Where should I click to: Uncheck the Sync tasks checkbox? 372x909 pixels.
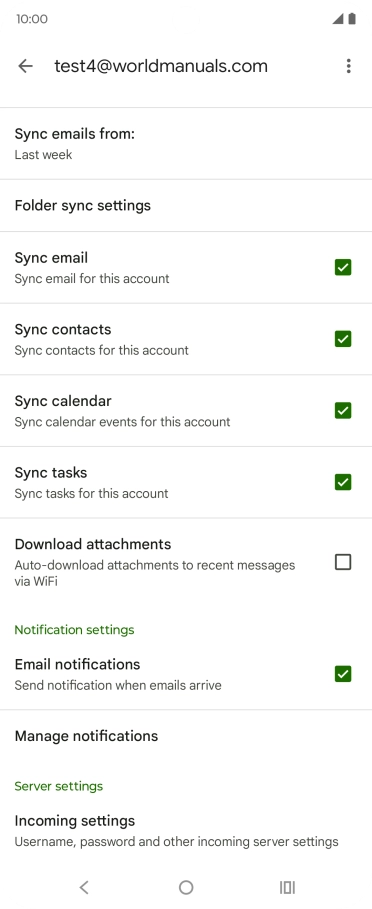click(343, 482)
